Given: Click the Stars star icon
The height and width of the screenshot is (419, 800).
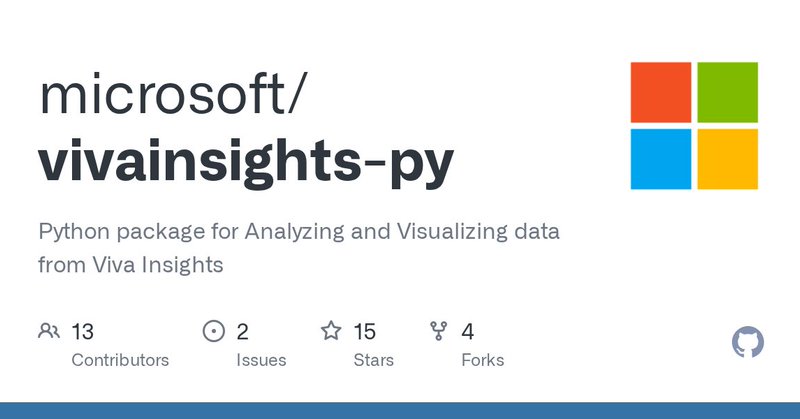Looking at the screenshot, I should point(331,331).
